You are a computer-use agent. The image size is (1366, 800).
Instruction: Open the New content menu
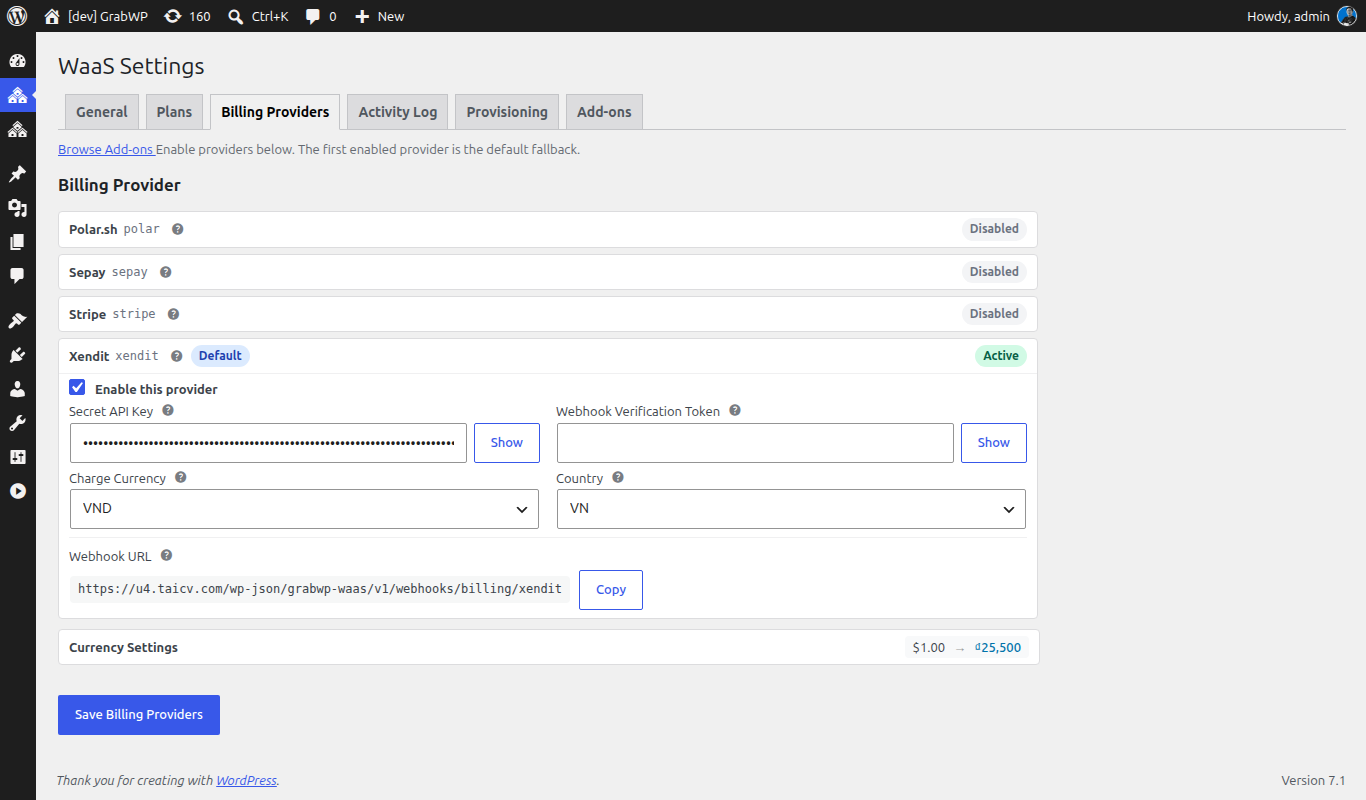pos(380,16)
